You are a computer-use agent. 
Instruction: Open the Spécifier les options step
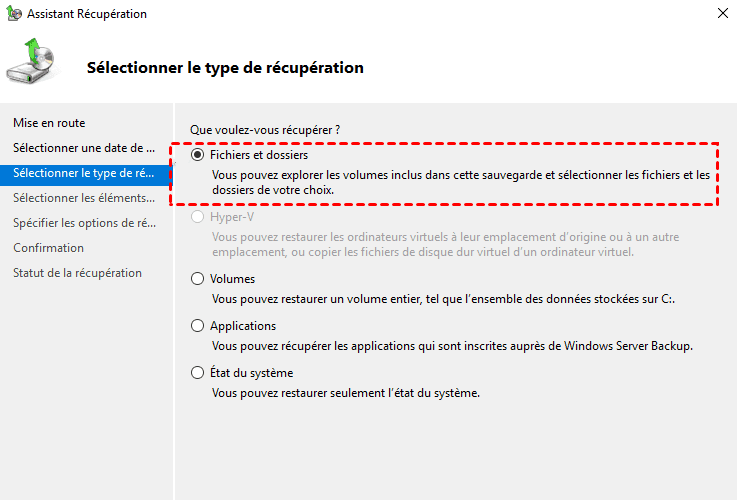pos(84,223)
